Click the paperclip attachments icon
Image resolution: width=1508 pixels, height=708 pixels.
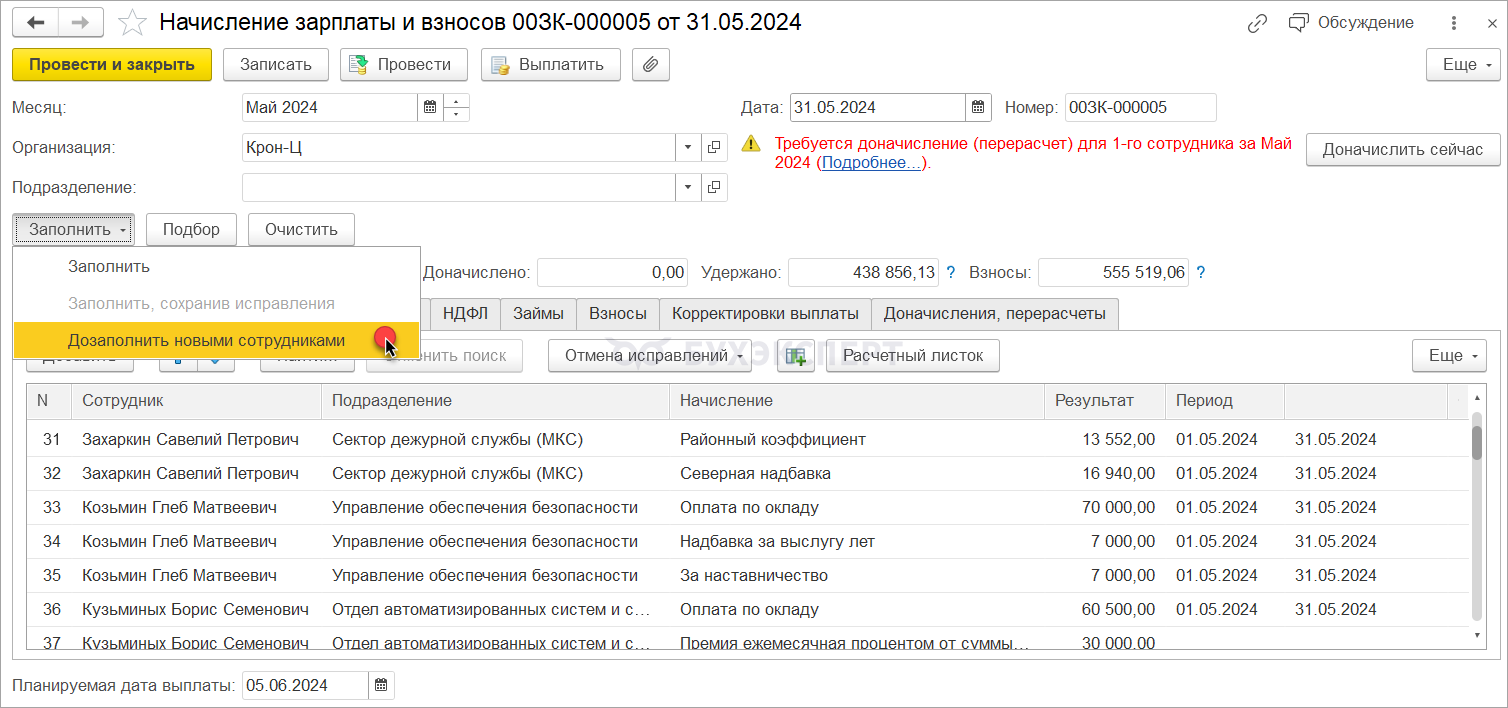pyautogui.click(x=650, y=65)
